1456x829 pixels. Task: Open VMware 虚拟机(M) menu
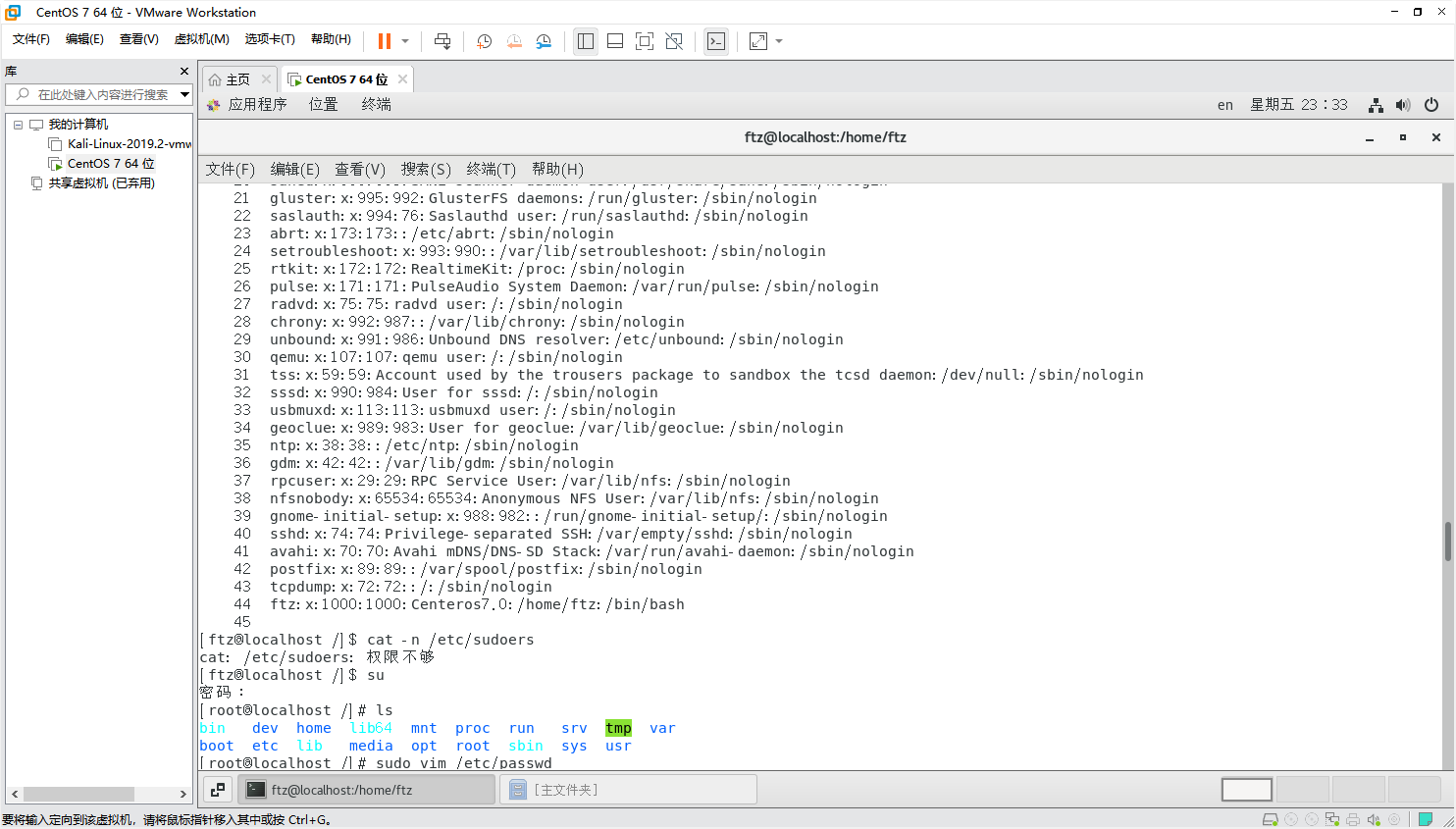coord(201,39)
